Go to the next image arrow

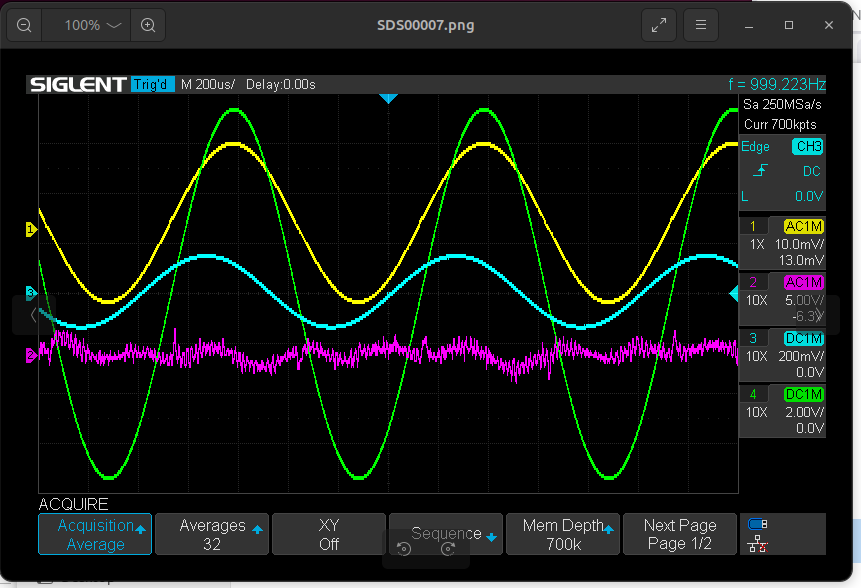click(819, 315)
